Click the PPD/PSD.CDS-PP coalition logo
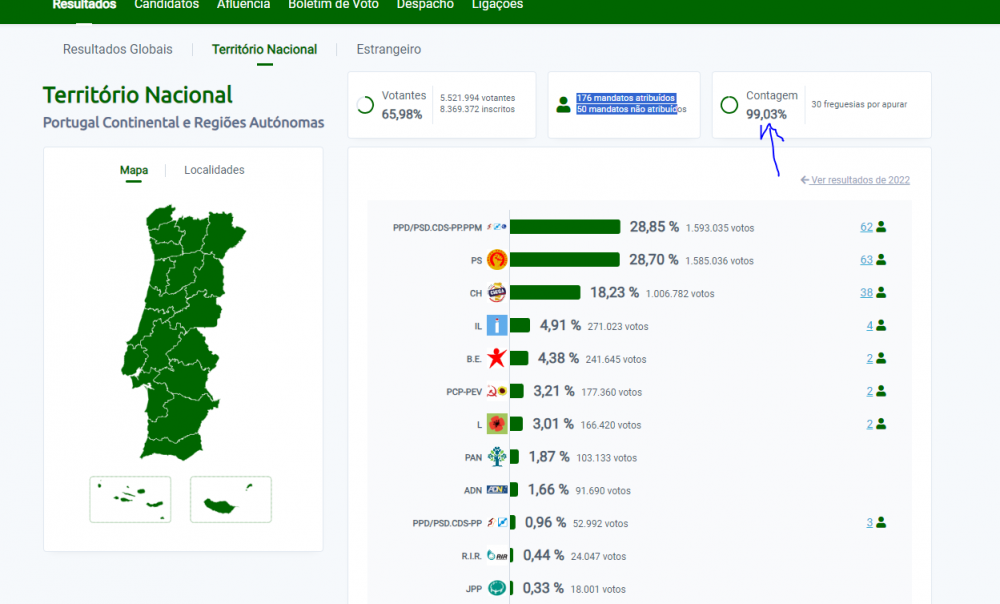The image size is (1000, 604). (x=497, y=522)
